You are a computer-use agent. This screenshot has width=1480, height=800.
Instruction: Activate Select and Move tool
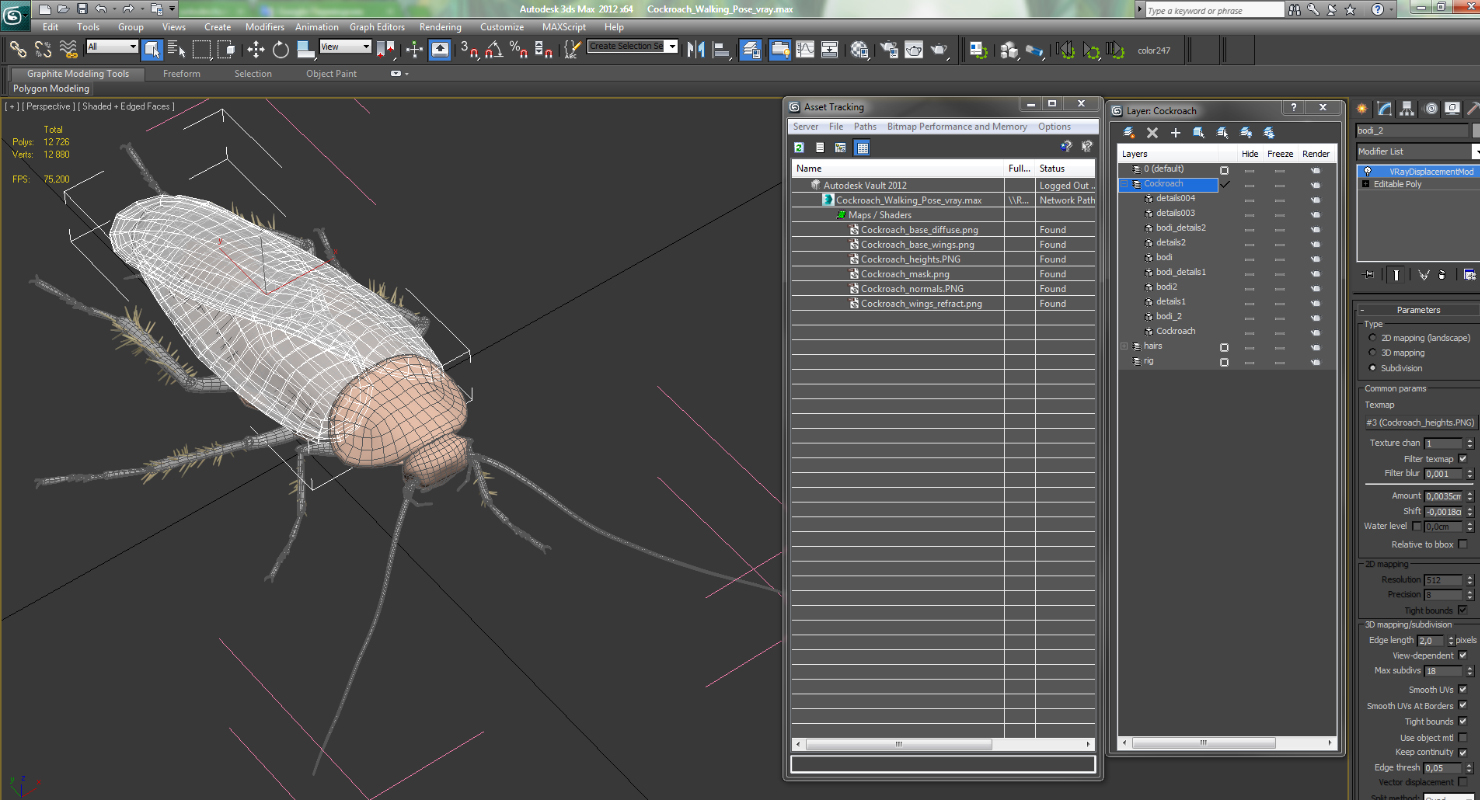coord(256,48)
